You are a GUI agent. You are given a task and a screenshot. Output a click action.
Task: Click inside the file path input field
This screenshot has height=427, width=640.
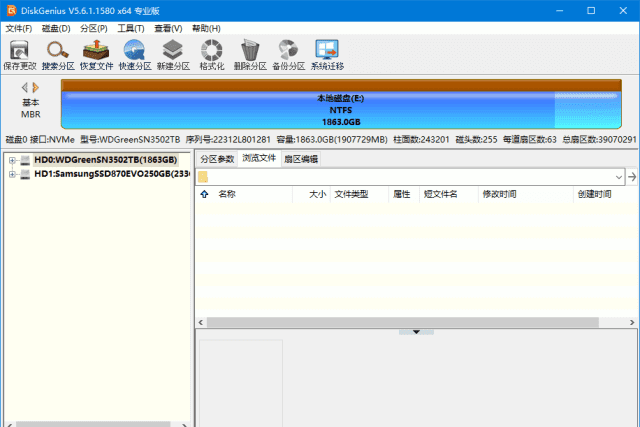[410, 177]
